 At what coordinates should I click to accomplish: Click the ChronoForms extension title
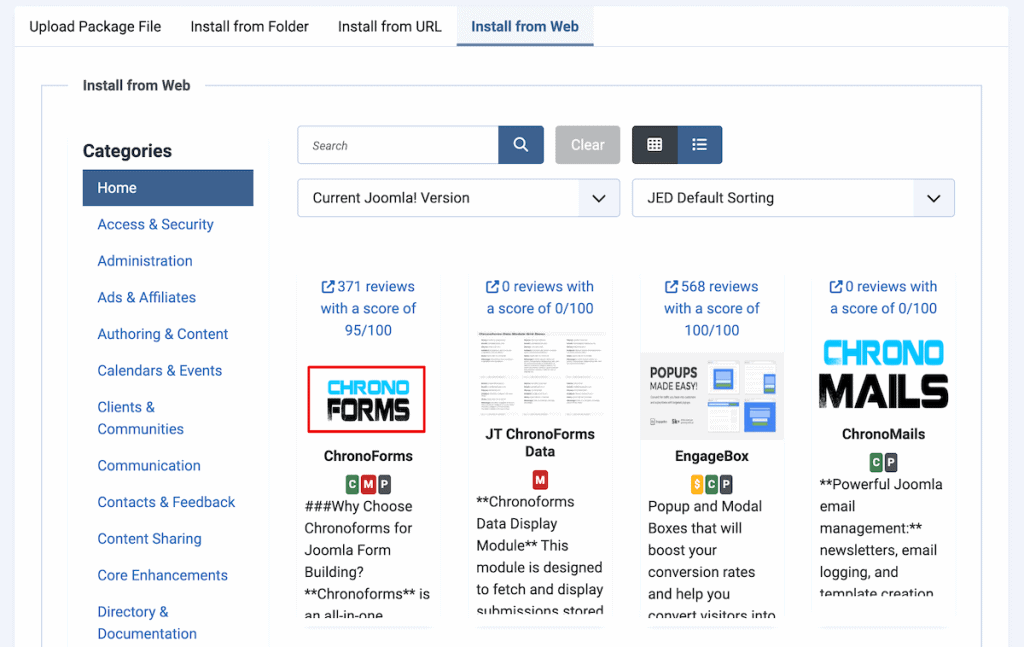368,456
